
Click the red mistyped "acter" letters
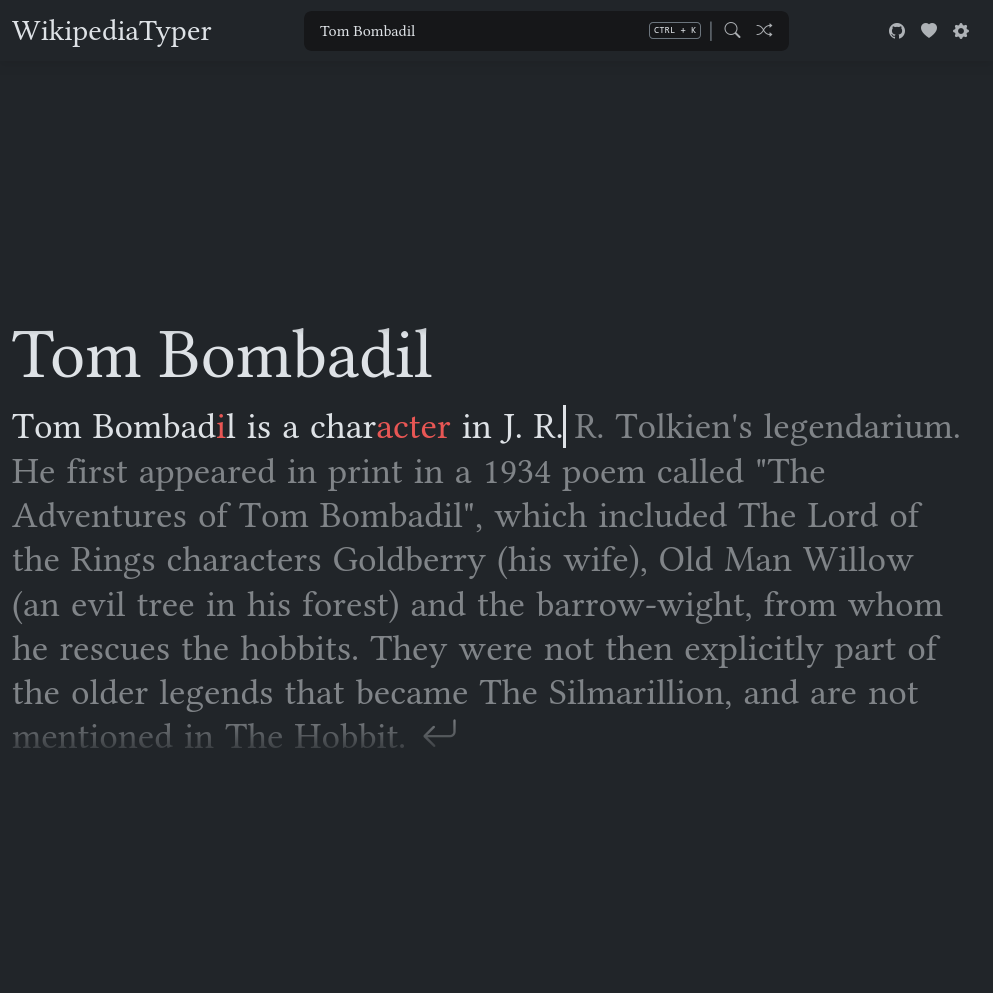414,427
